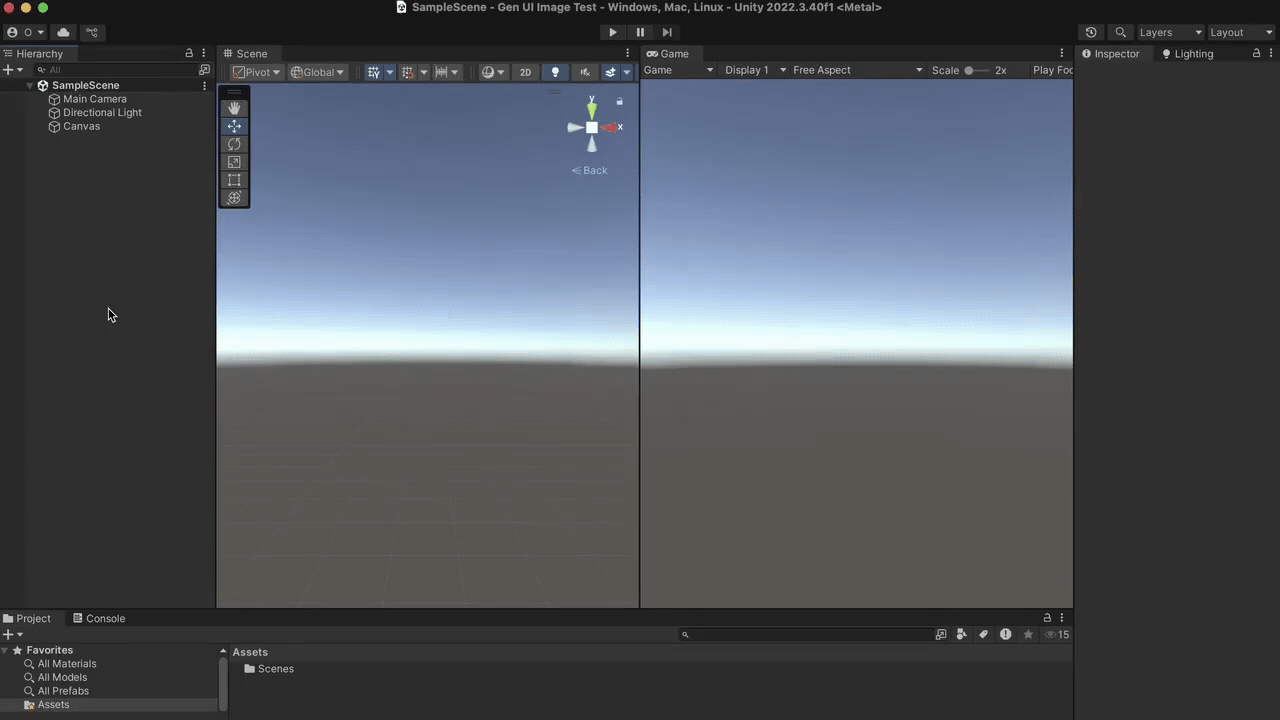Toggle scene lighting with the lightbulb button
This screenshot has height=720, width=1280.
click(x=555, y=71)
